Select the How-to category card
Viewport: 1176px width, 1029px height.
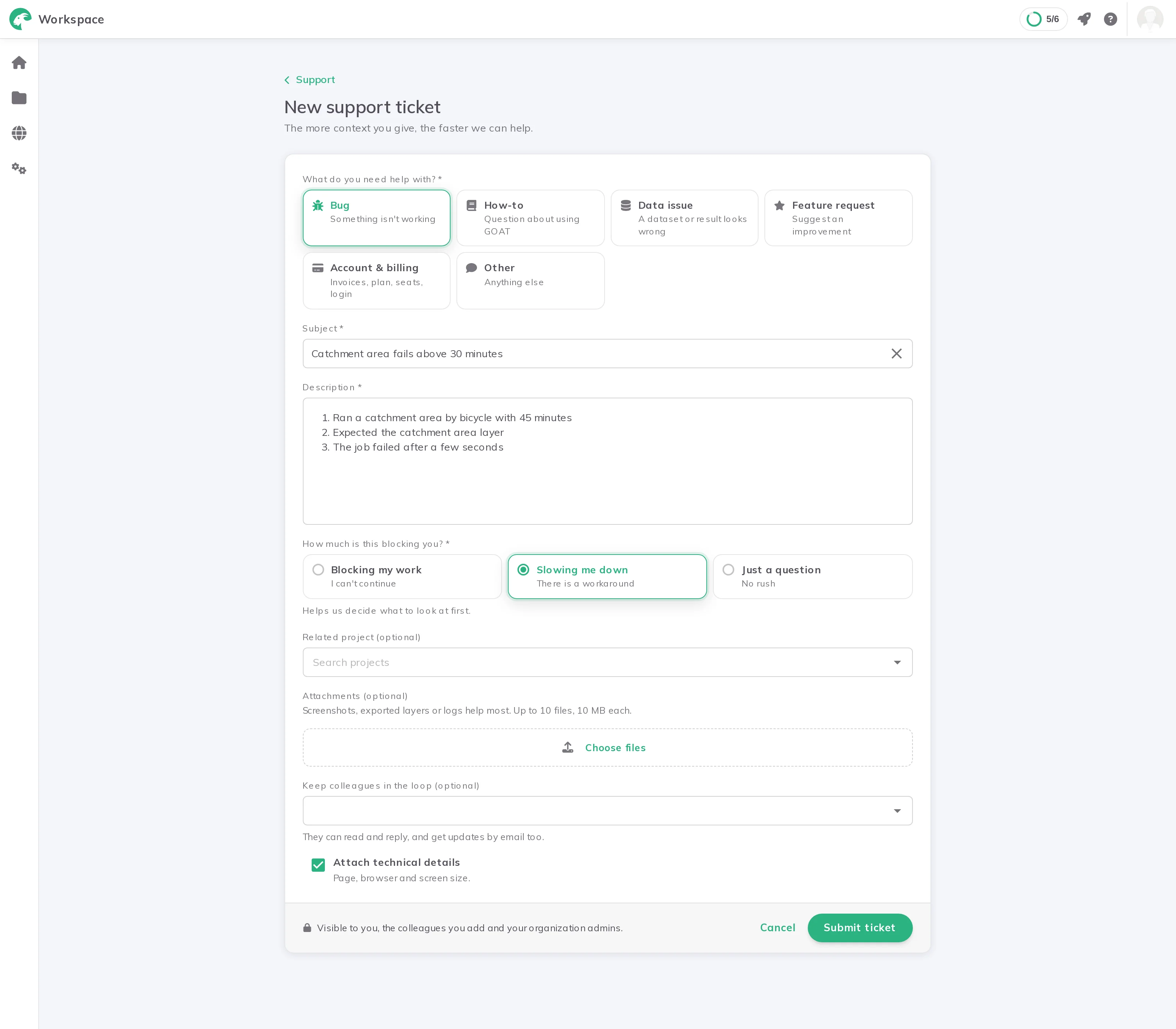click(x=530, y=218)
